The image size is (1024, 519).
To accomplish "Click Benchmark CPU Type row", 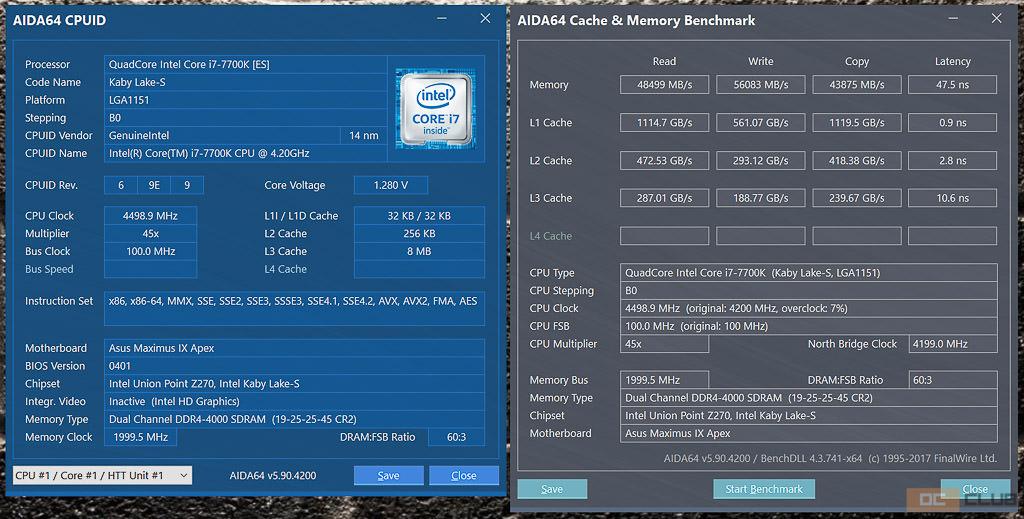I will coord(808,273).
